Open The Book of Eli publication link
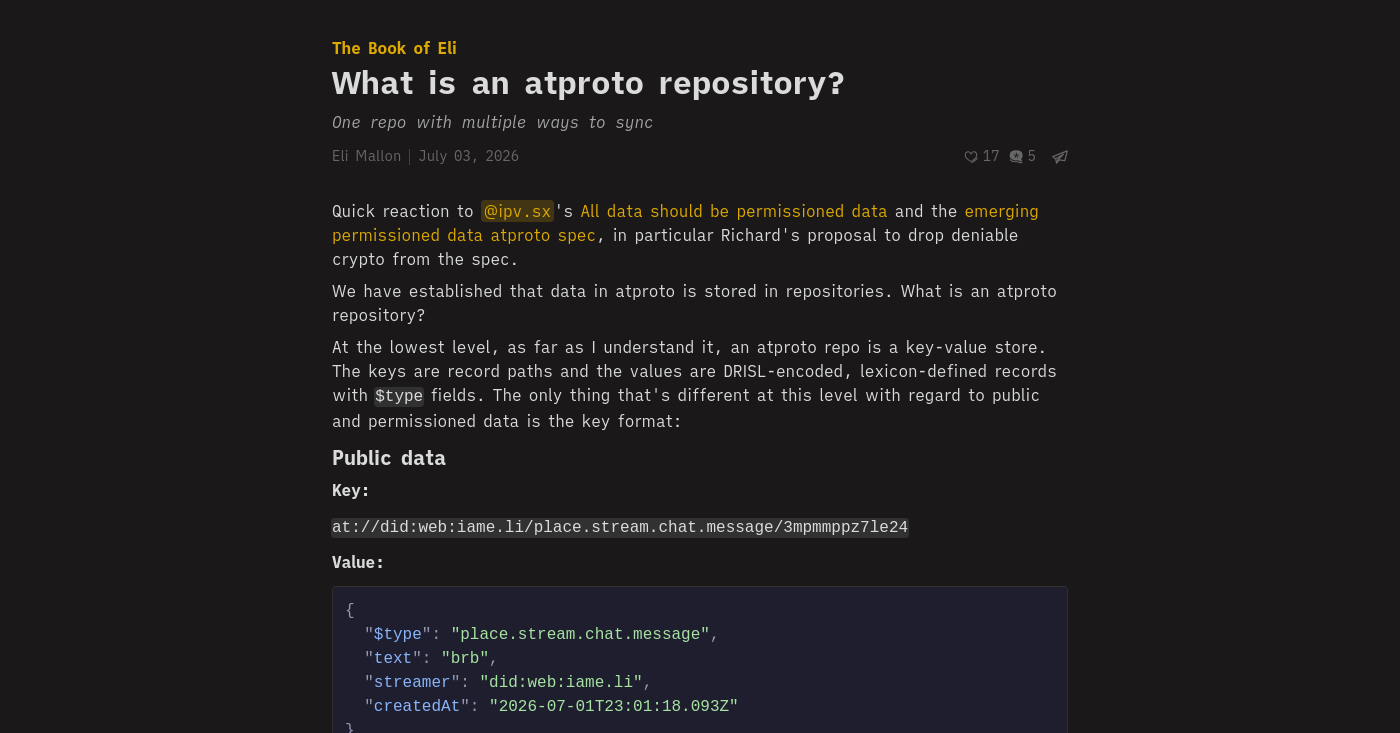Viewport: 1400px width, 733px height. pyautogui.click(x=394, y=48)
